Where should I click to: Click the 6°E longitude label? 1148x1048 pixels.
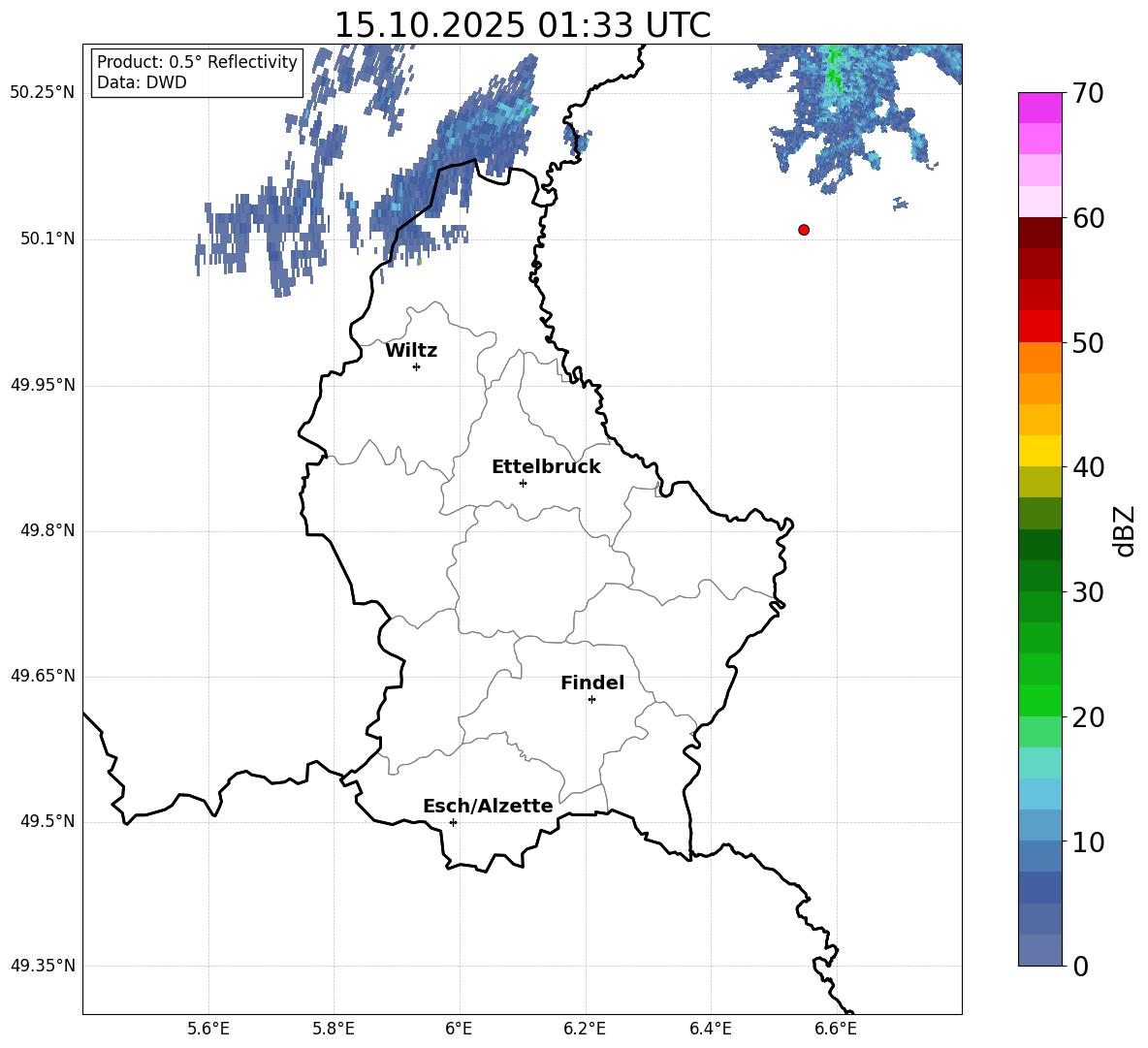click(459, 1029)
